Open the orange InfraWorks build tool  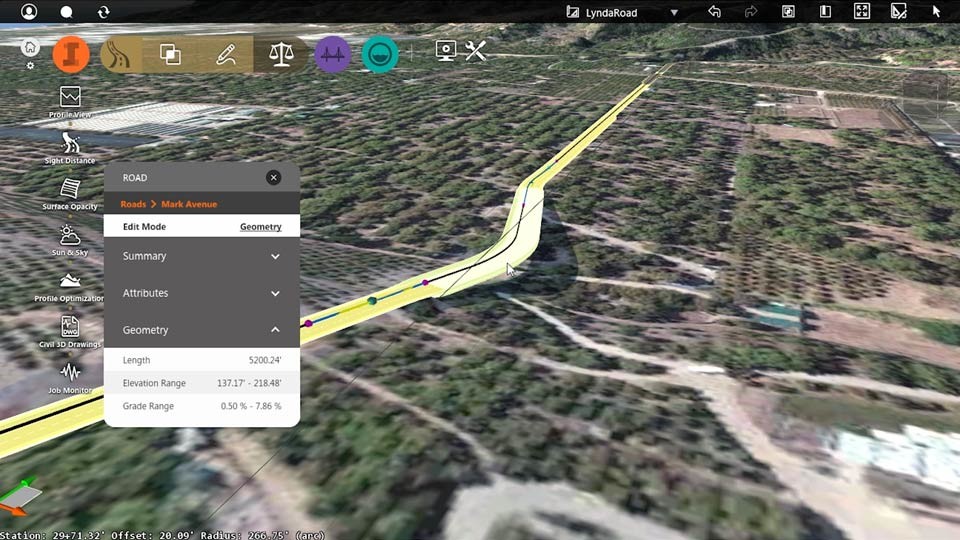coord(71,54)
